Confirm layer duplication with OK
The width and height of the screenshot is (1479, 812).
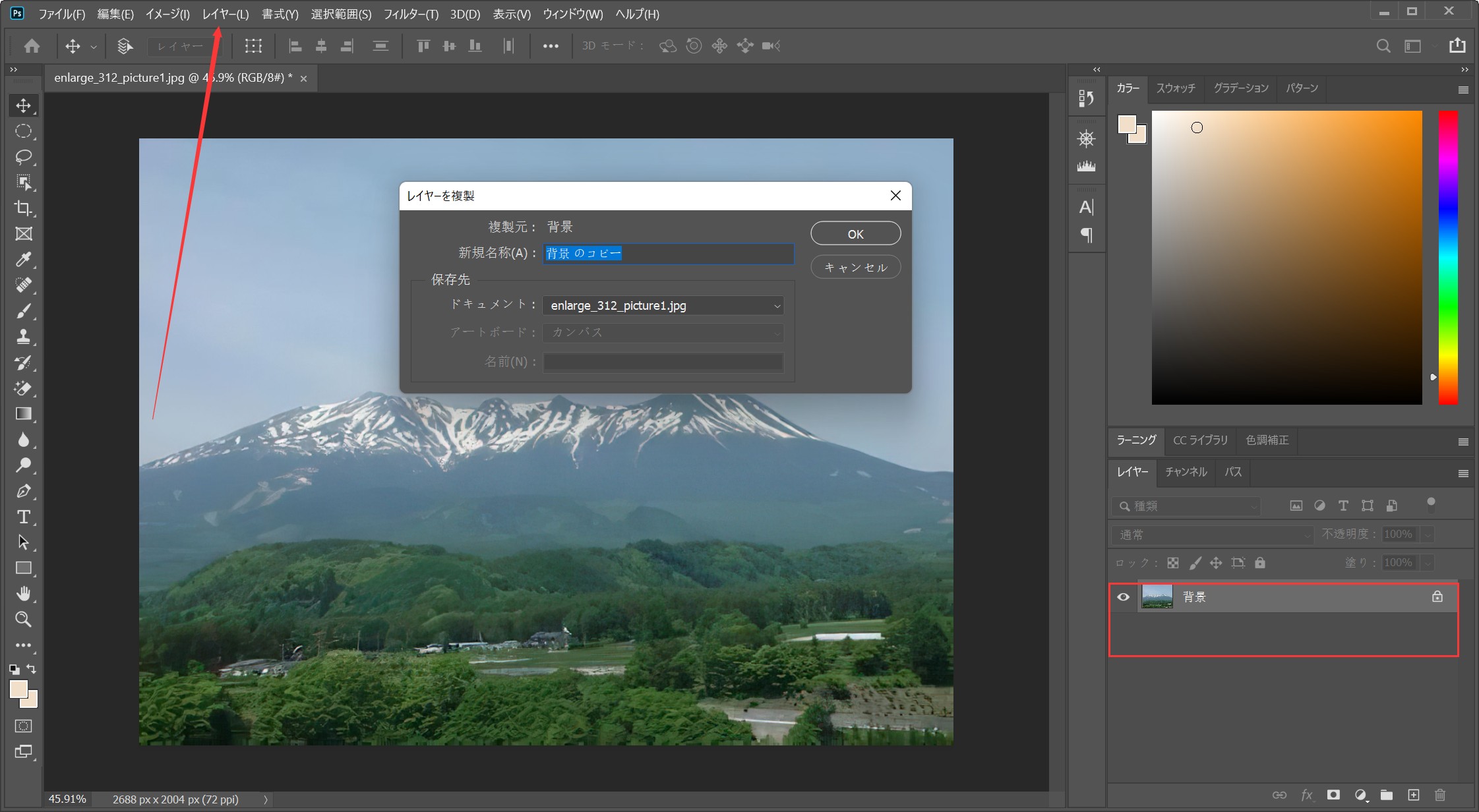[x=855, y=233]
